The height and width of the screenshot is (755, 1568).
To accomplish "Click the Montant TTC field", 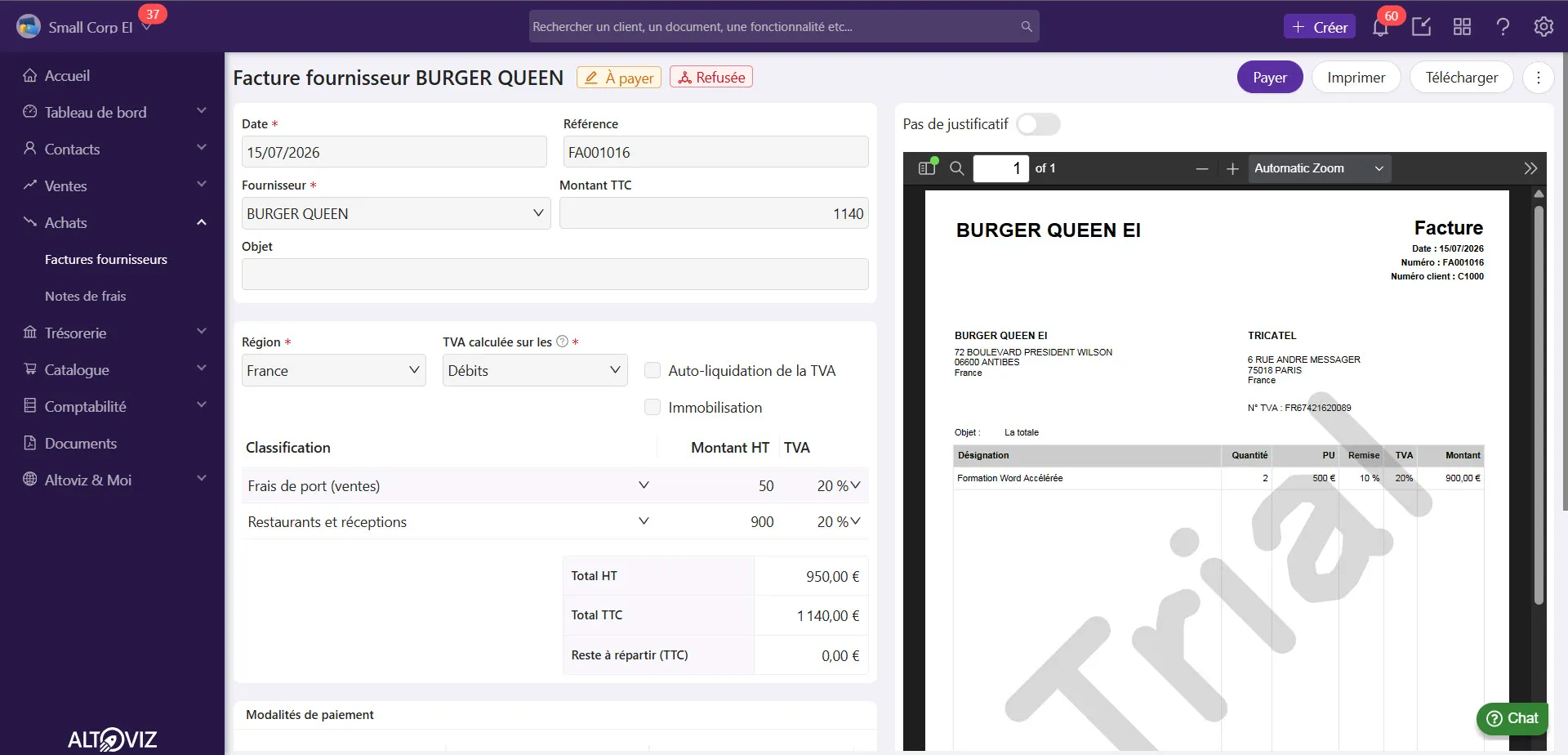I will tap(714, 213).
